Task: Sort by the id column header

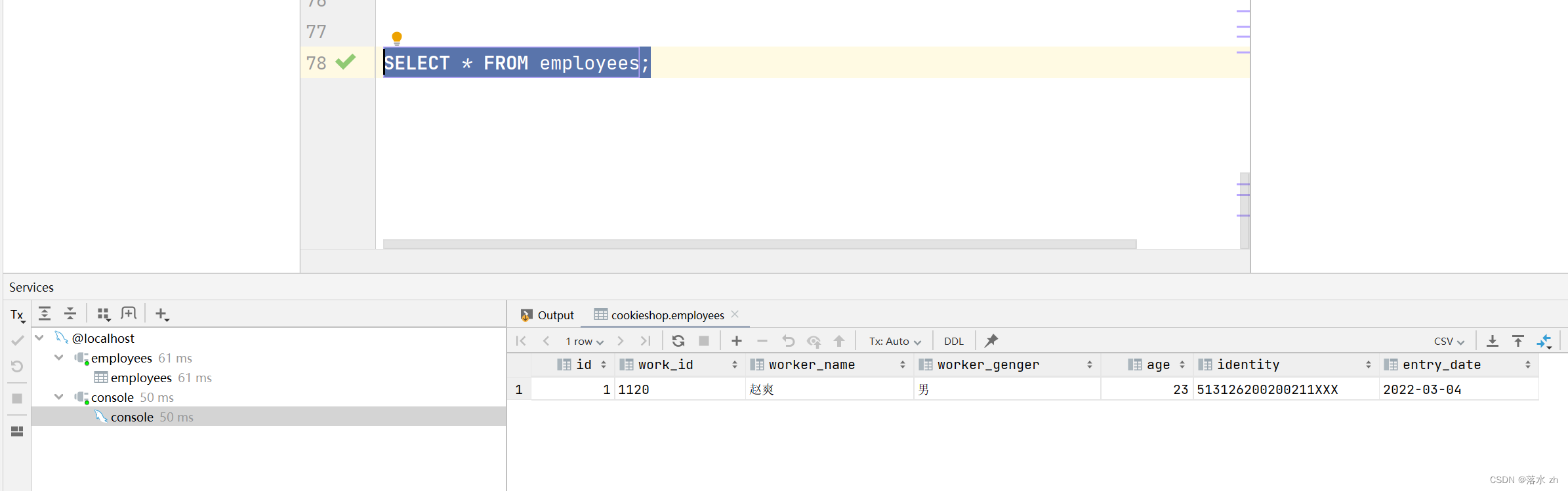Action: coord(572,365)
